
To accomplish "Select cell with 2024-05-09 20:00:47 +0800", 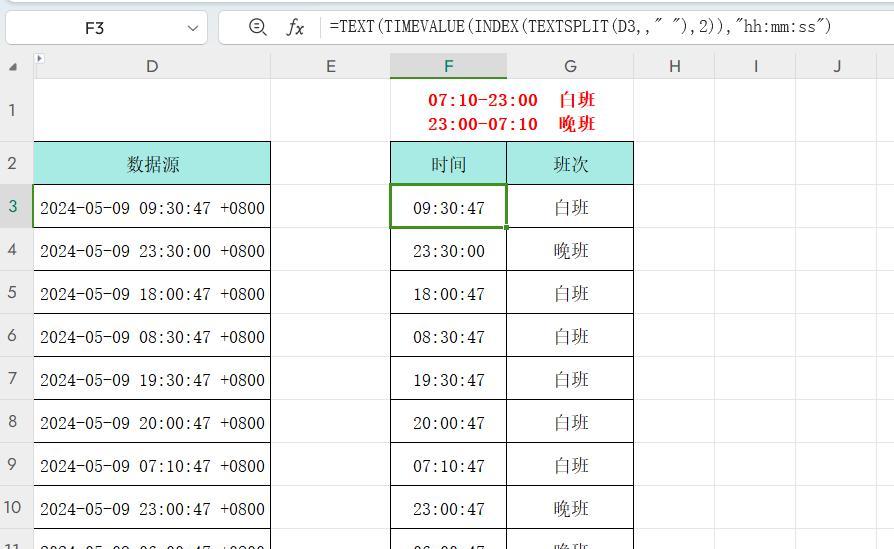I will click(x=152, y=422).
